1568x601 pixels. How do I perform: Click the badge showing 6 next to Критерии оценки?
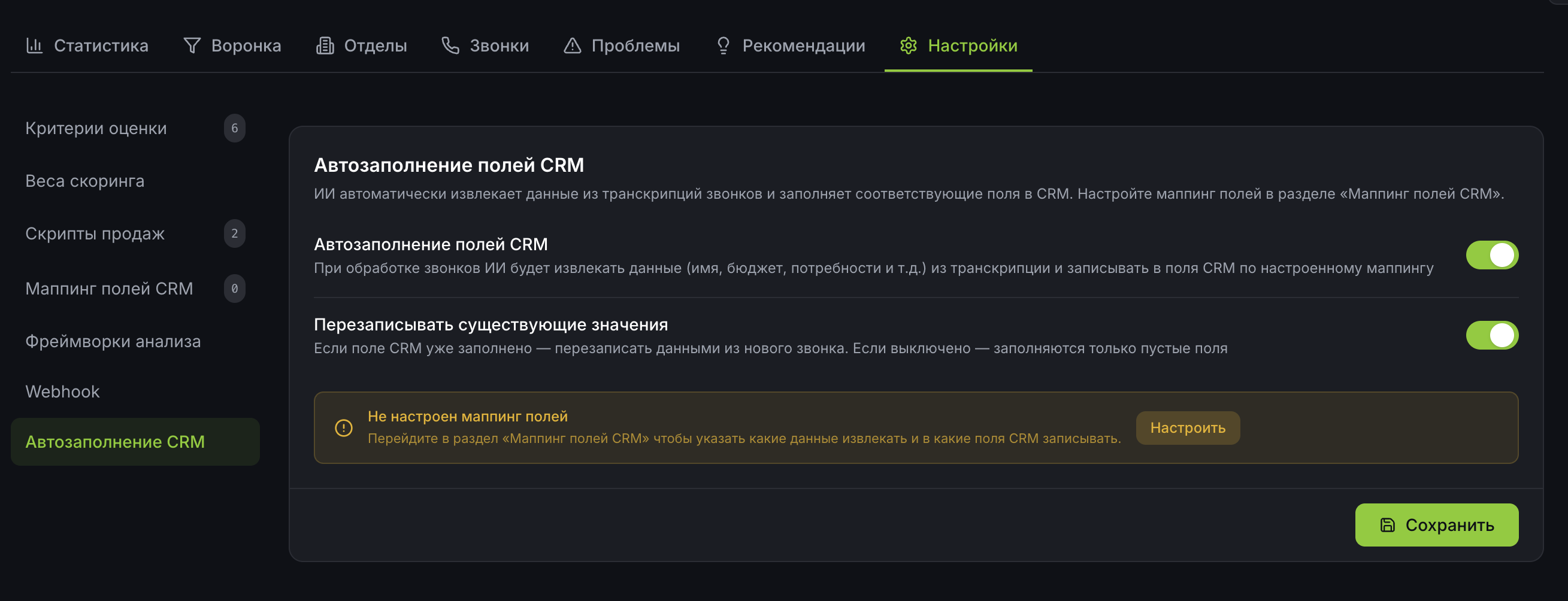235,128
